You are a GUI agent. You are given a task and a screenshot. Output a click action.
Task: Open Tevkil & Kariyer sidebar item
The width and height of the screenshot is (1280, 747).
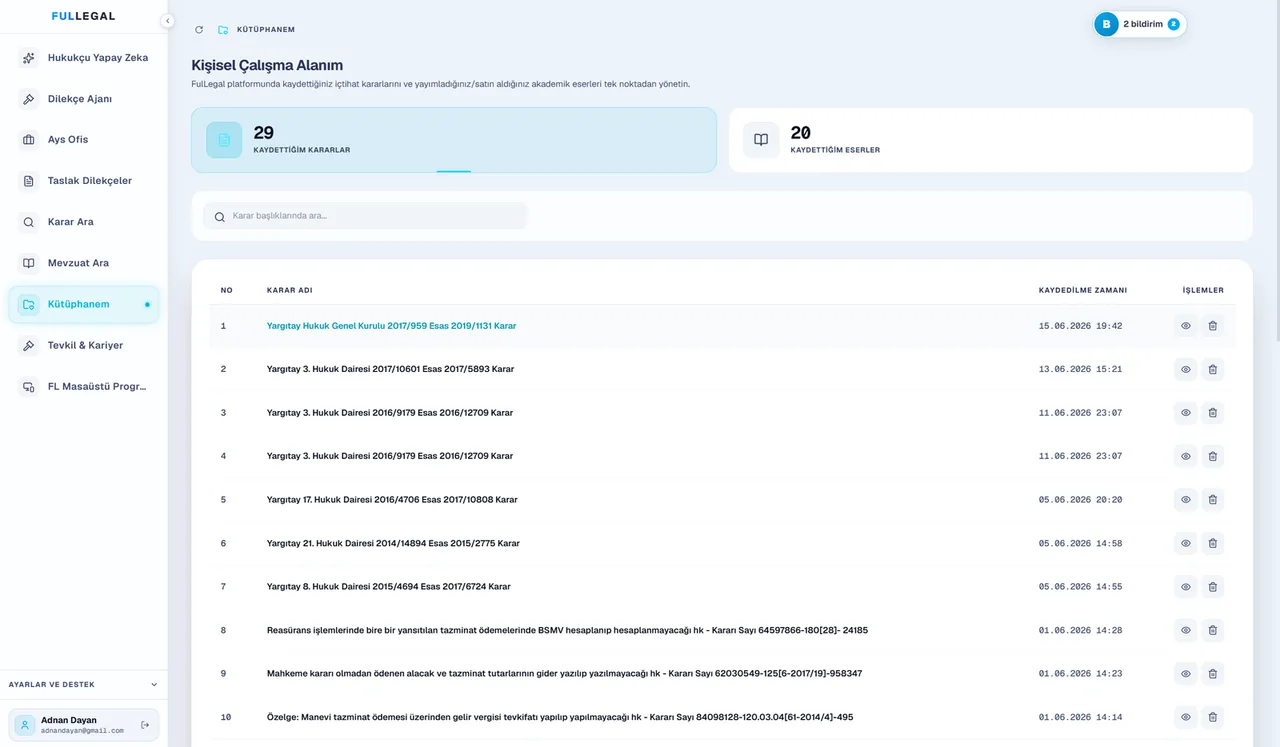pos(84,345)
